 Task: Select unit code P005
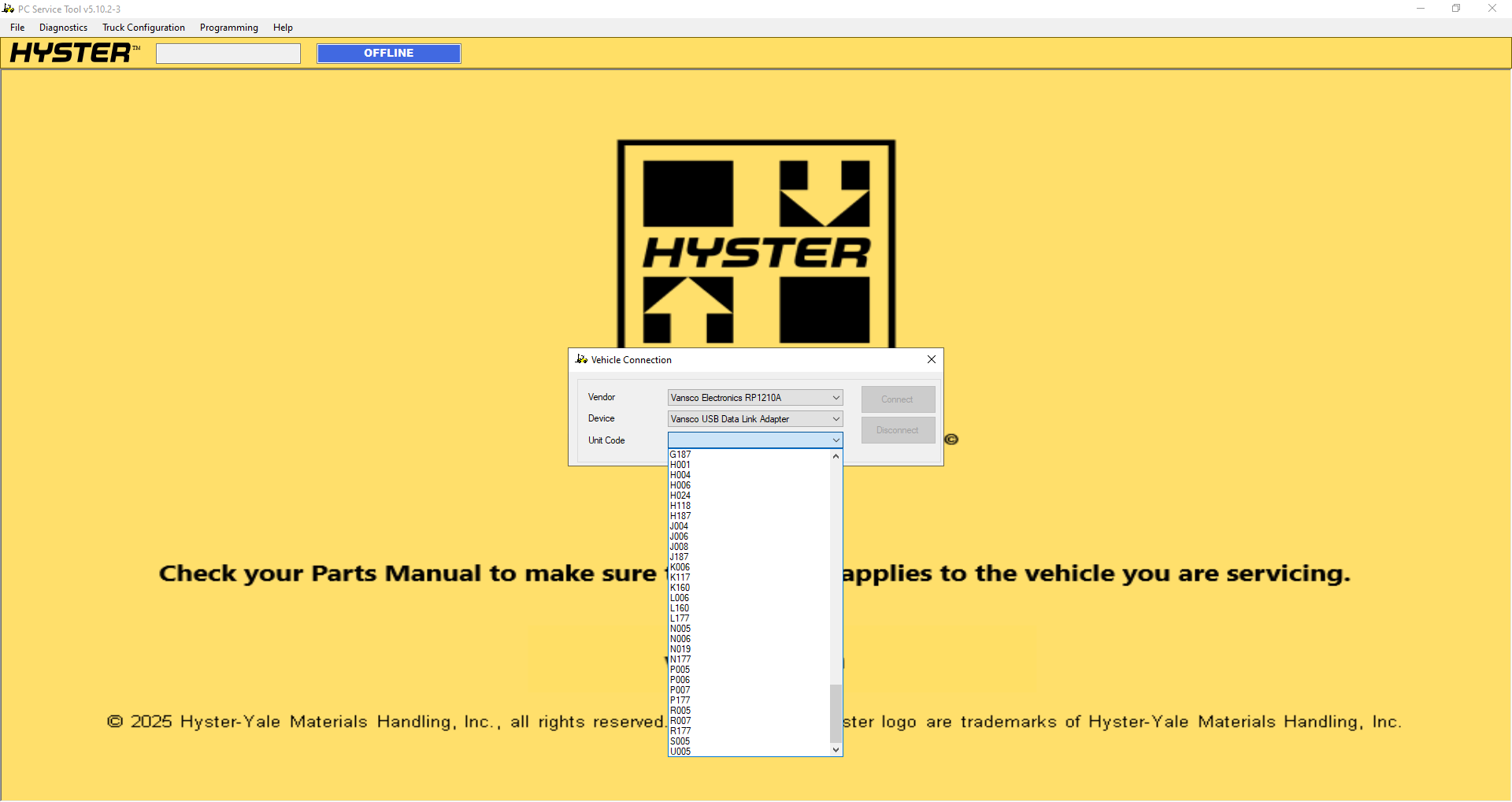click(x=749, y=670)
